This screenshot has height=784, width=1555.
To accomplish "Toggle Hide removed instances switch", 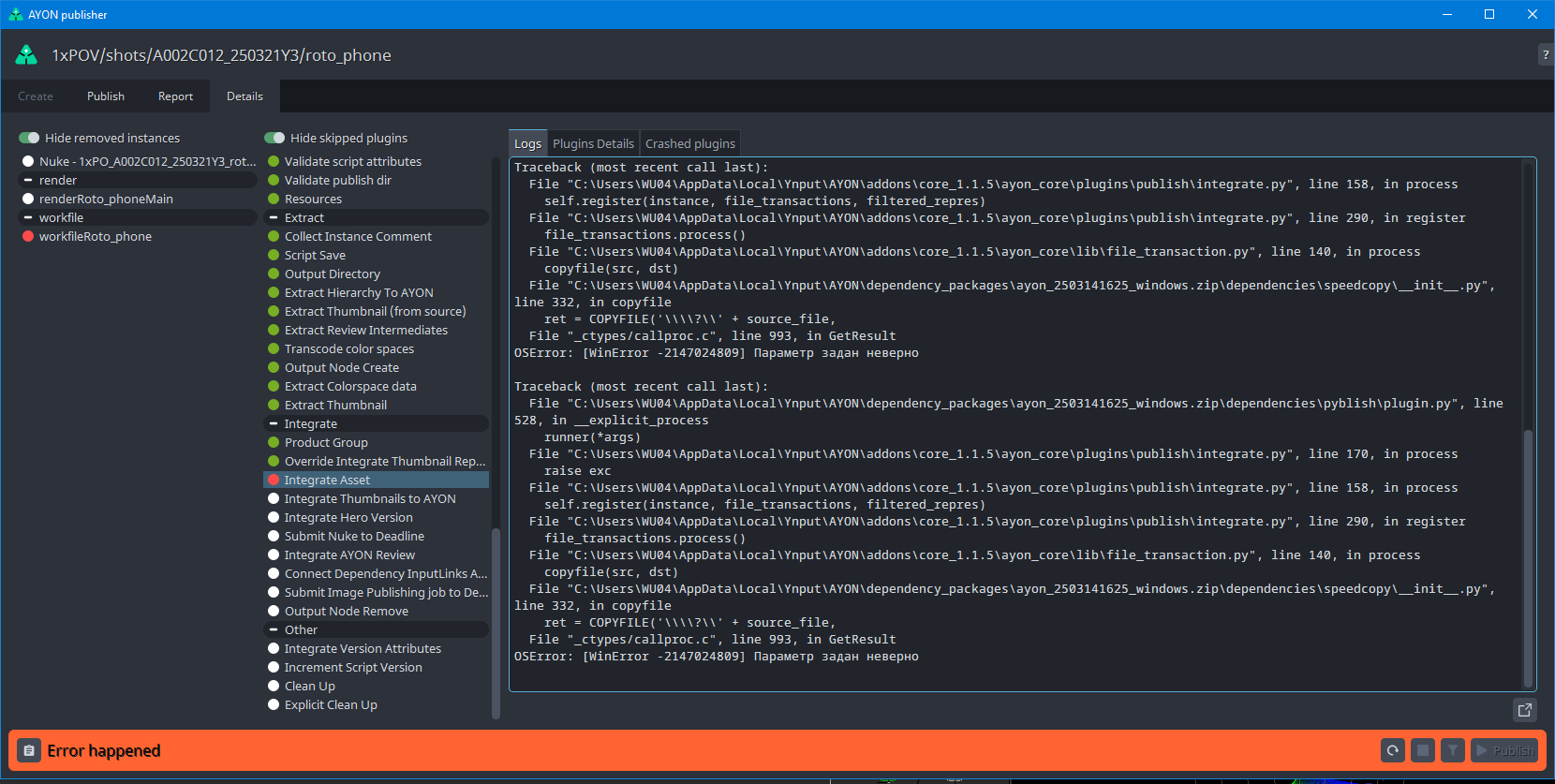I will (29, 138).
